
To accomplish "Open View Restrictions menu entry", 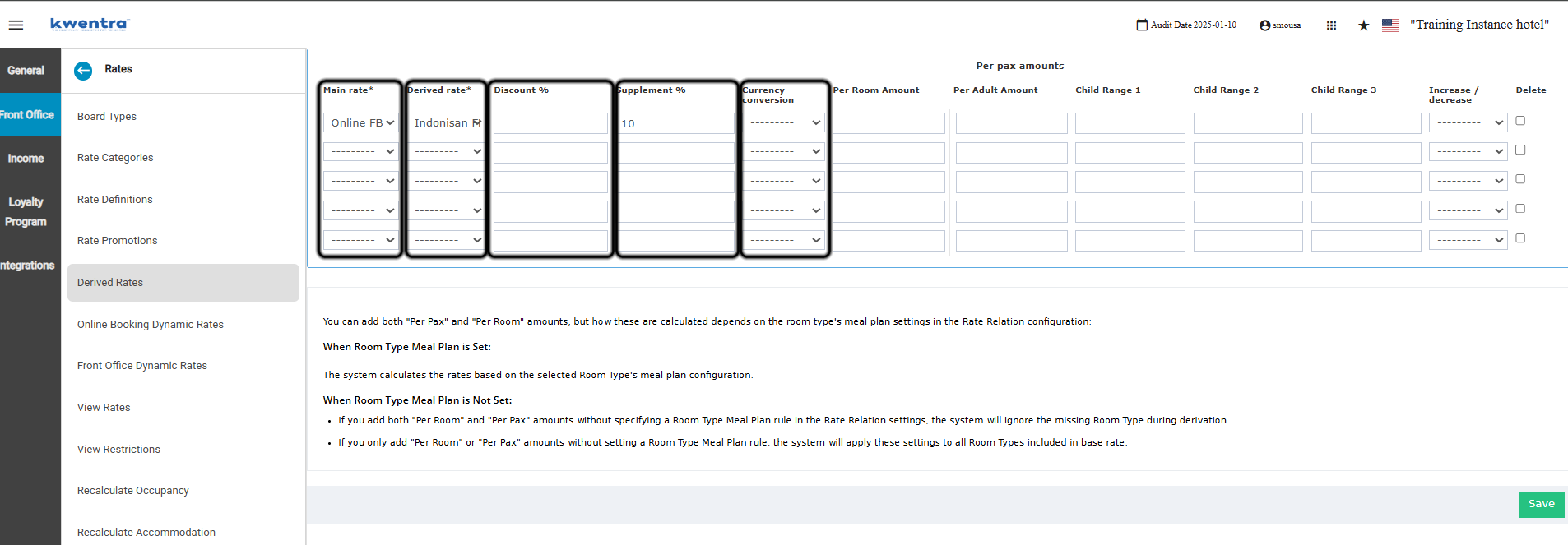I will (x=118, y=450).
